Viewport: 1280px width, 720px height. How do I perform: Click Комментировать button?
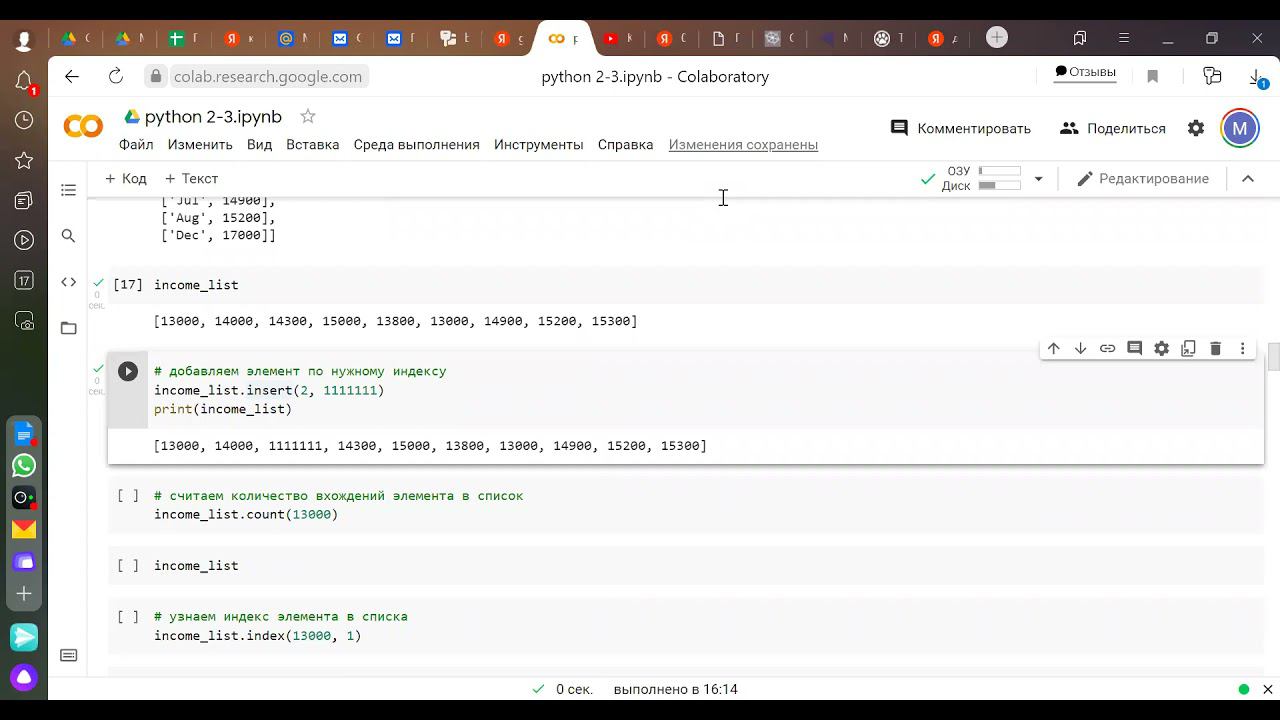pos(960,128)
